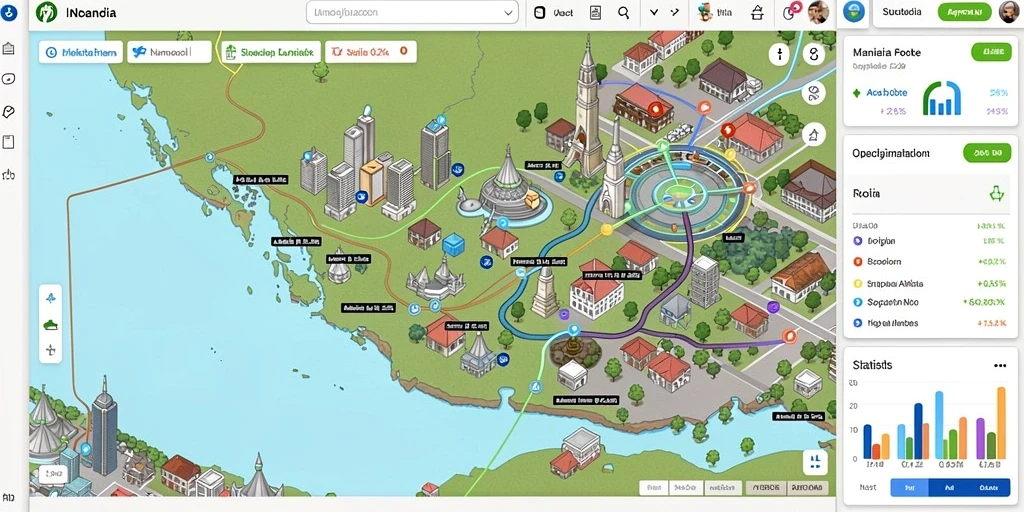1024x512 pixels.
Task: Open Statistds three-dots menu
Action: point(1000,366)
